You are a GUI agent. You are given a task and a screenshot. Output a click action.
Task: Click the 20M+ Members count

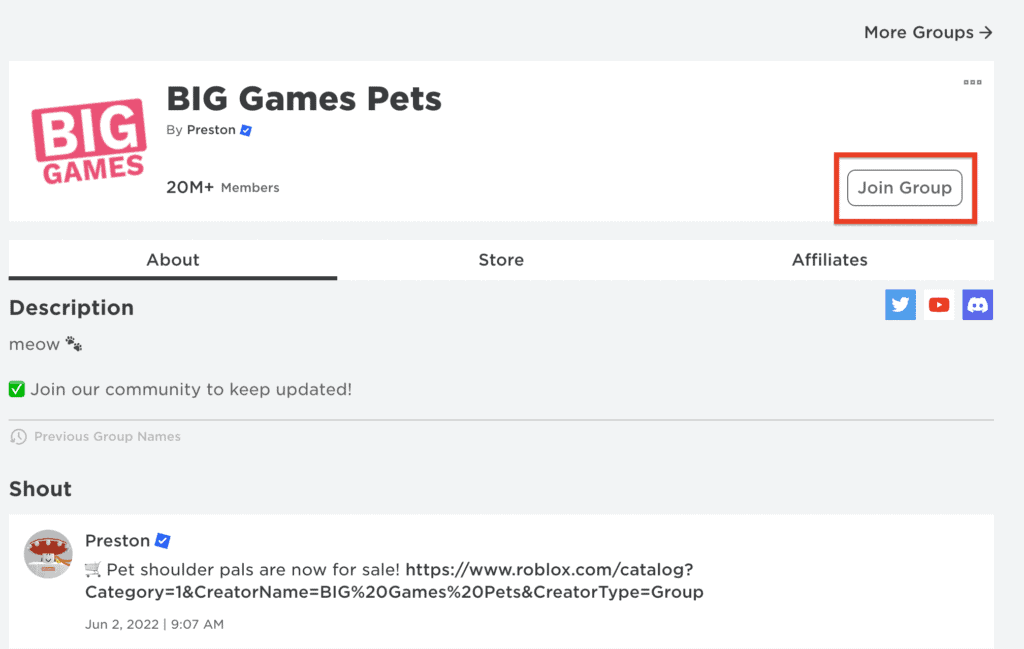[223, 187]
